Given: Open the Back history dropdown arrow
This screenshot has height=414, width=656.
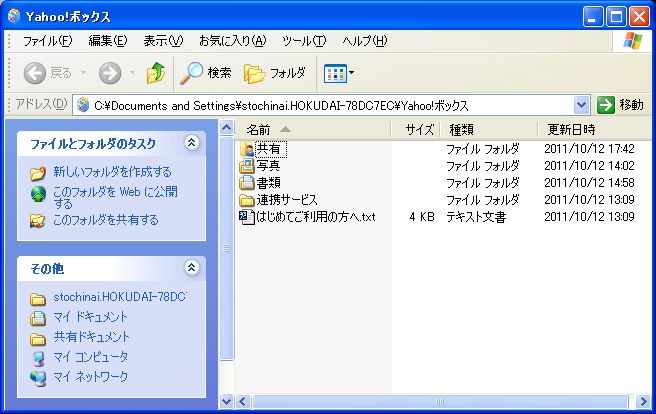Looking at the screenshot, I should coord(83,73).
